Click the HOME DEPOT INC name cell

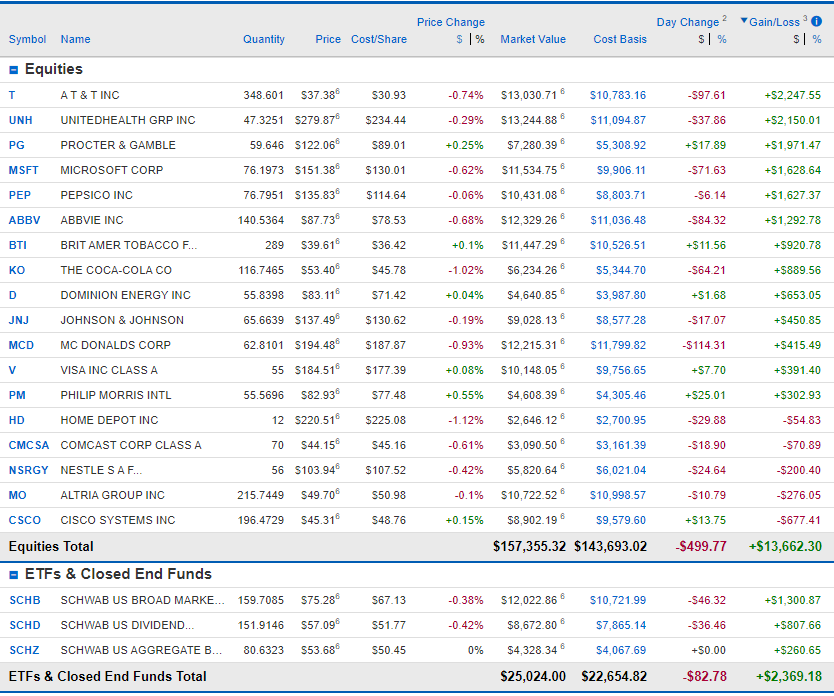[x=110, y=421]
